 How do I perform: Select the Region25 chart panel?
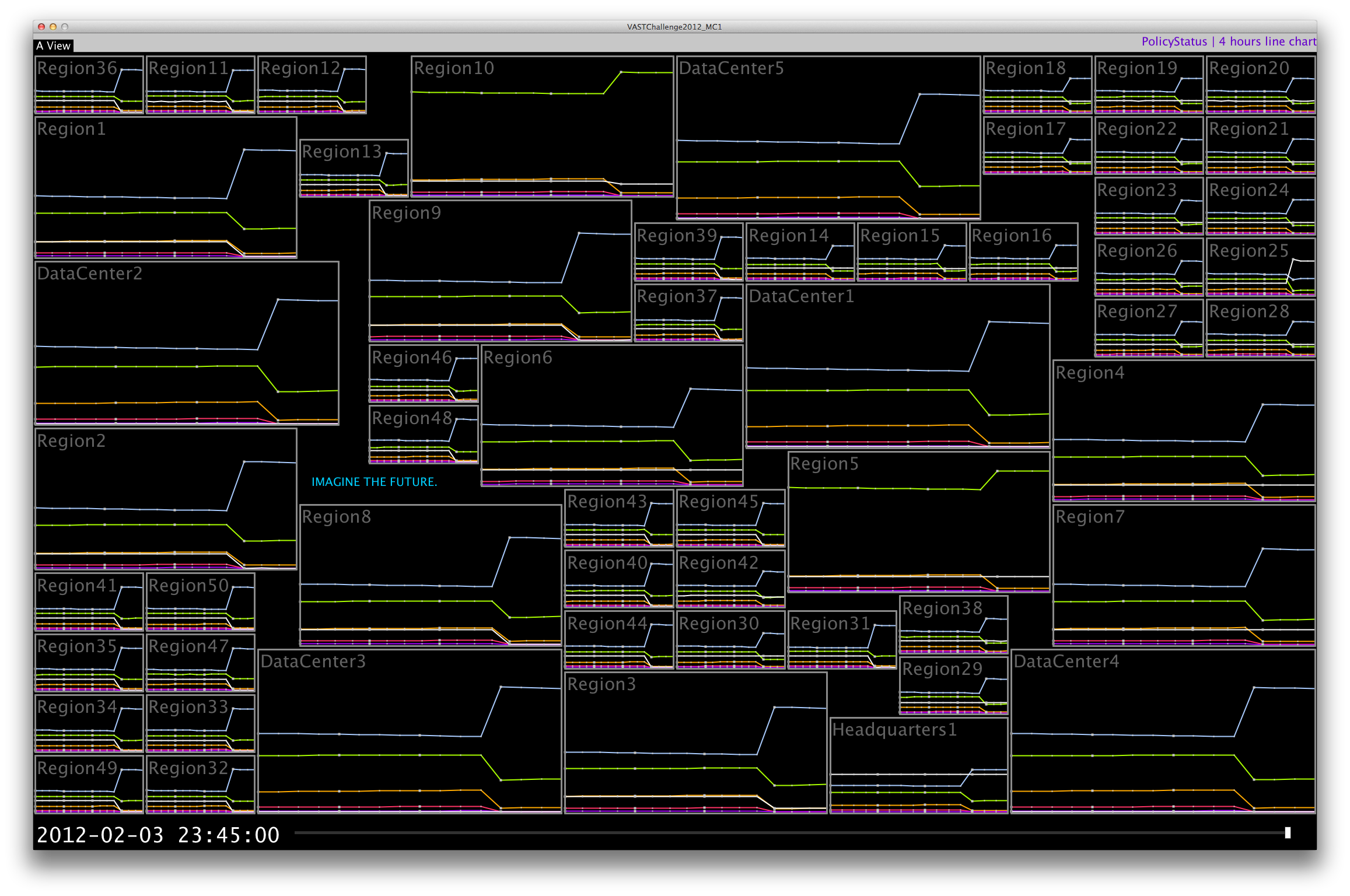pos(1261,268)
